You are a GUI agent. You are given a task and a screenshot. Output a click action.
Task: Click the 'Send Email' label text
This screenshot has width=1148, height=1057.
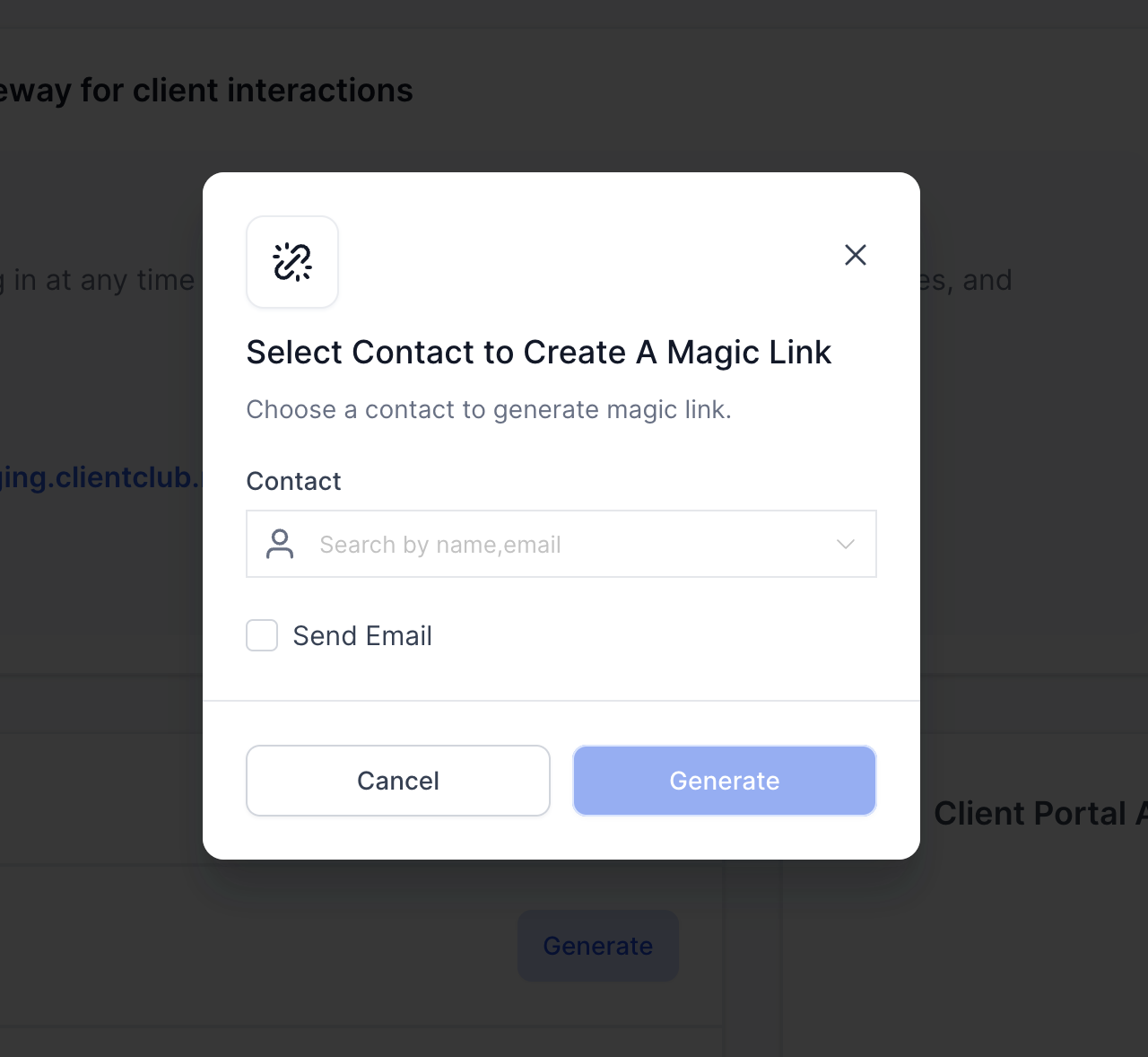(x=362, y=635)
